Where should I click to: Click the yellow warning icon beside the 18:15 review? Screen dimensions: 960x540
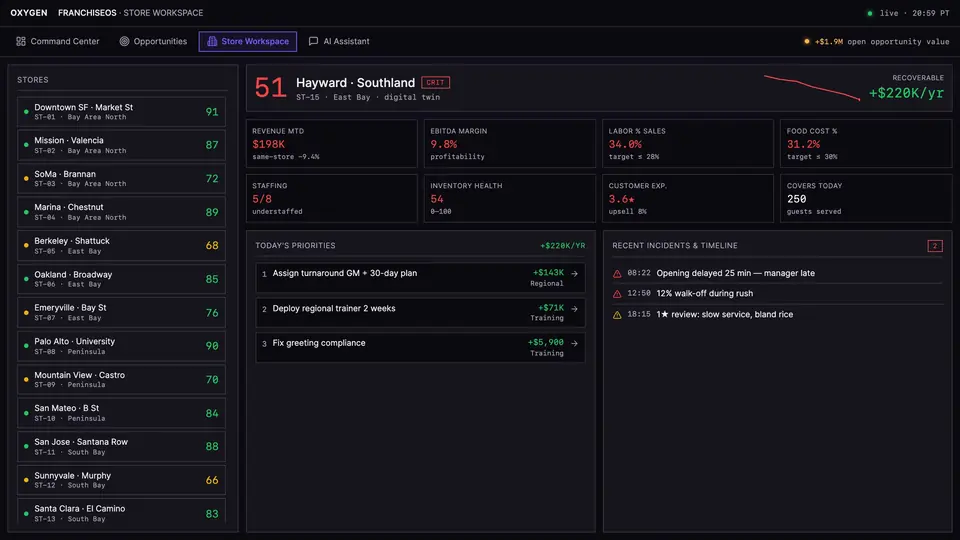click(x=617, y=315)
